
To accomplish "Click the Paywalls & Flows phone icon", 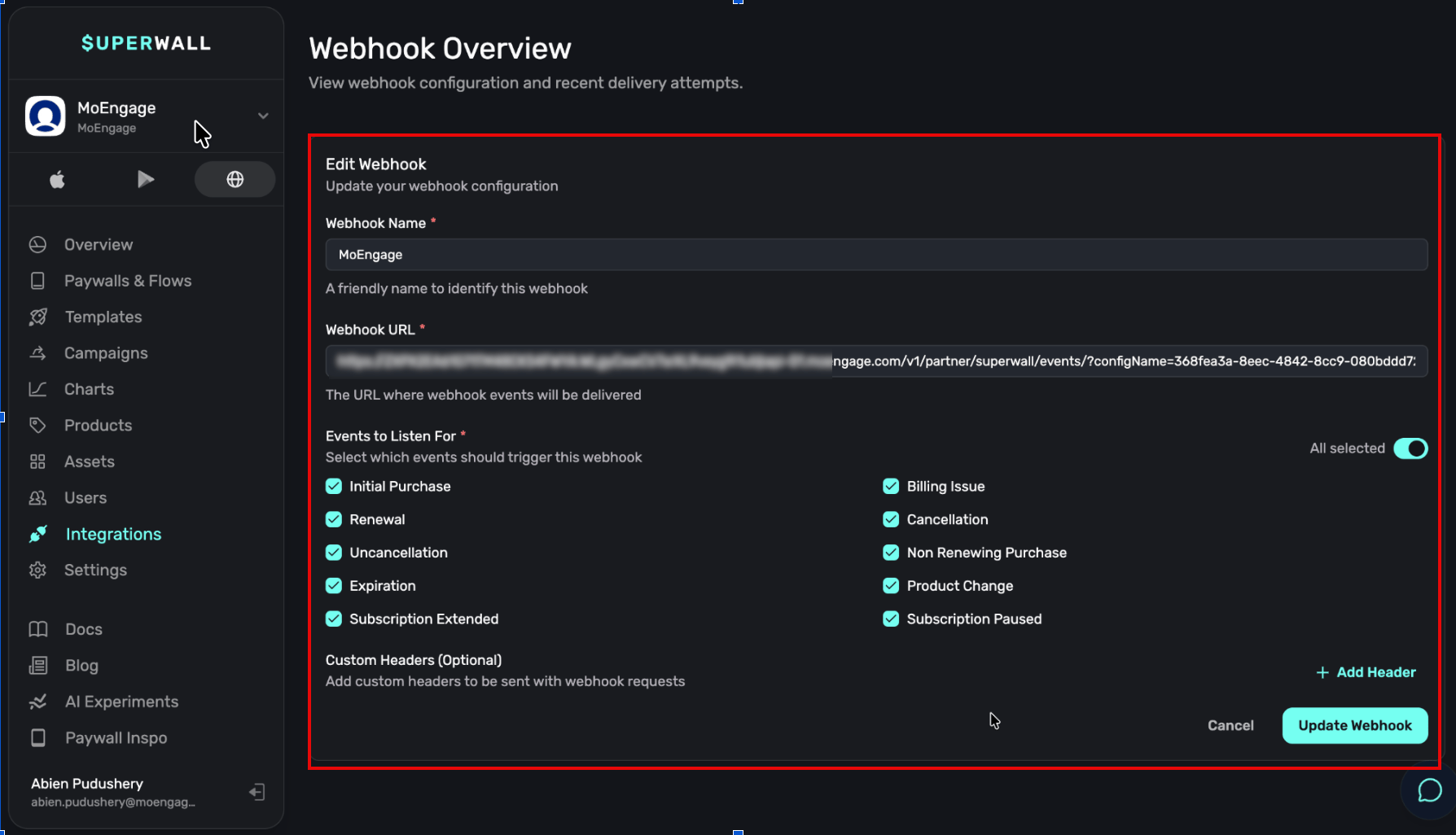I will pyautogui.click(x=37, y=281).
